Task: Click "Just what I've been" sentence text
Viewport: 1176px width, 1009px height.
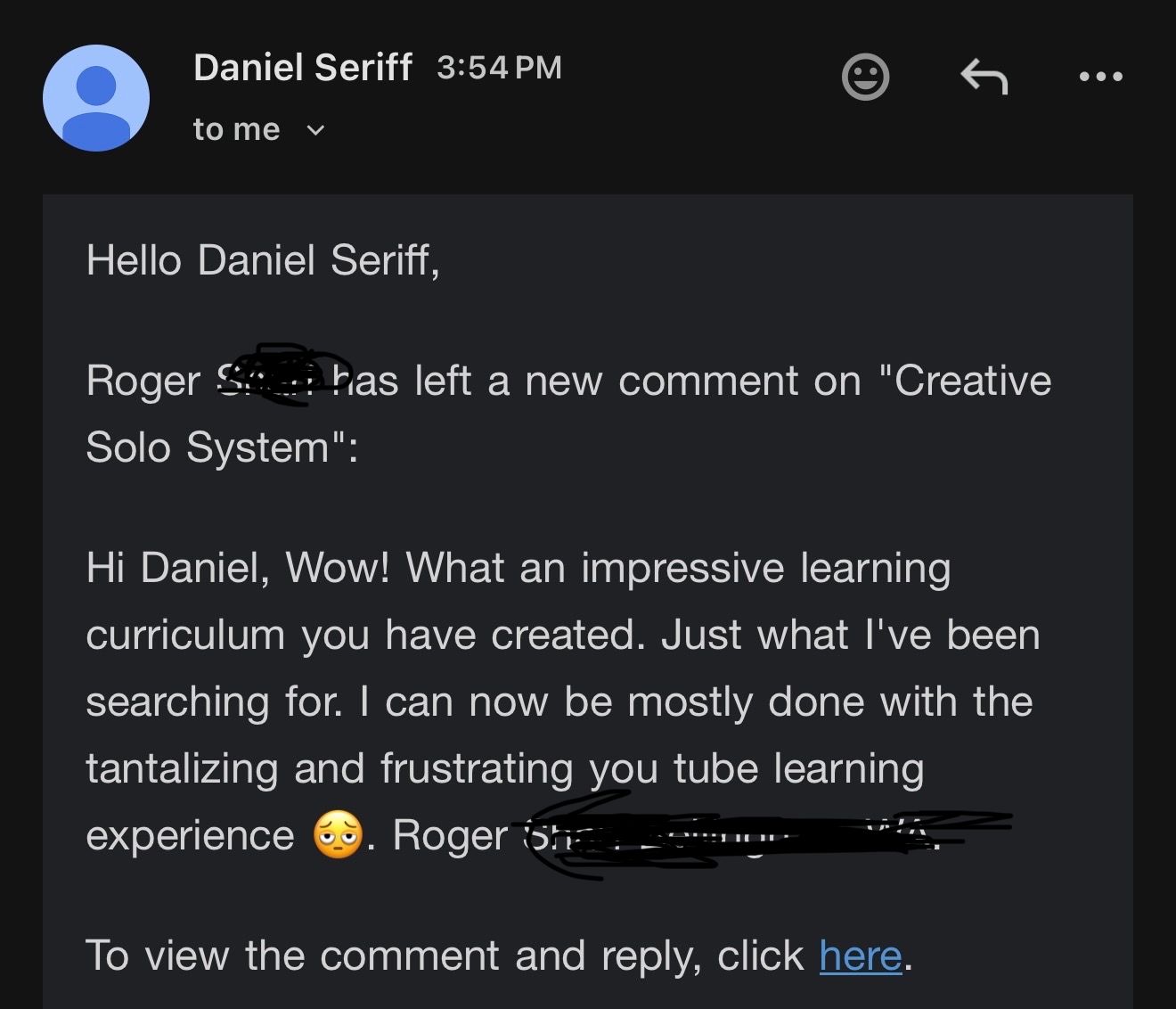Action: coord(850,635)
